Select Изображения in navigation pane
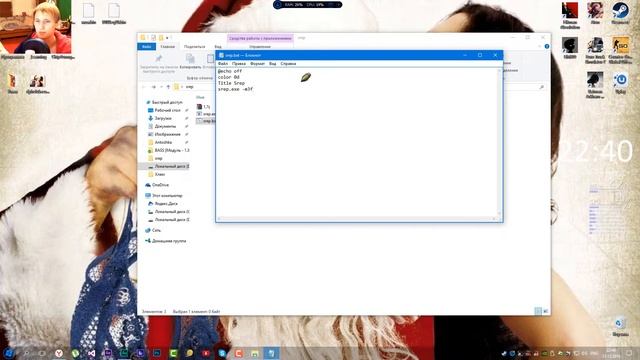This screenshot has width=640, height=360. 167,134
